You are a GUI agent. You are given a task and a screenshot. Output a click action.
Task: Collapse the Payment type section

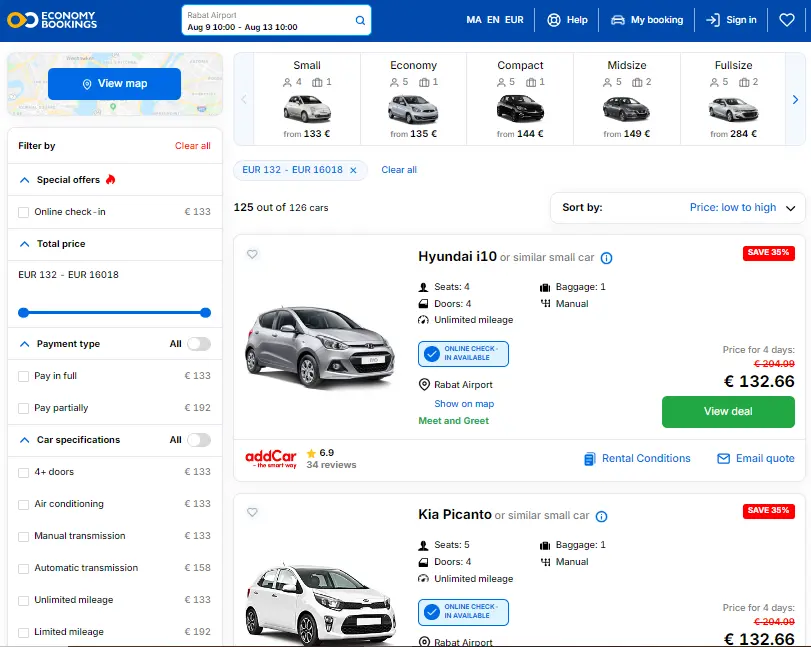[x=24, y=344]
